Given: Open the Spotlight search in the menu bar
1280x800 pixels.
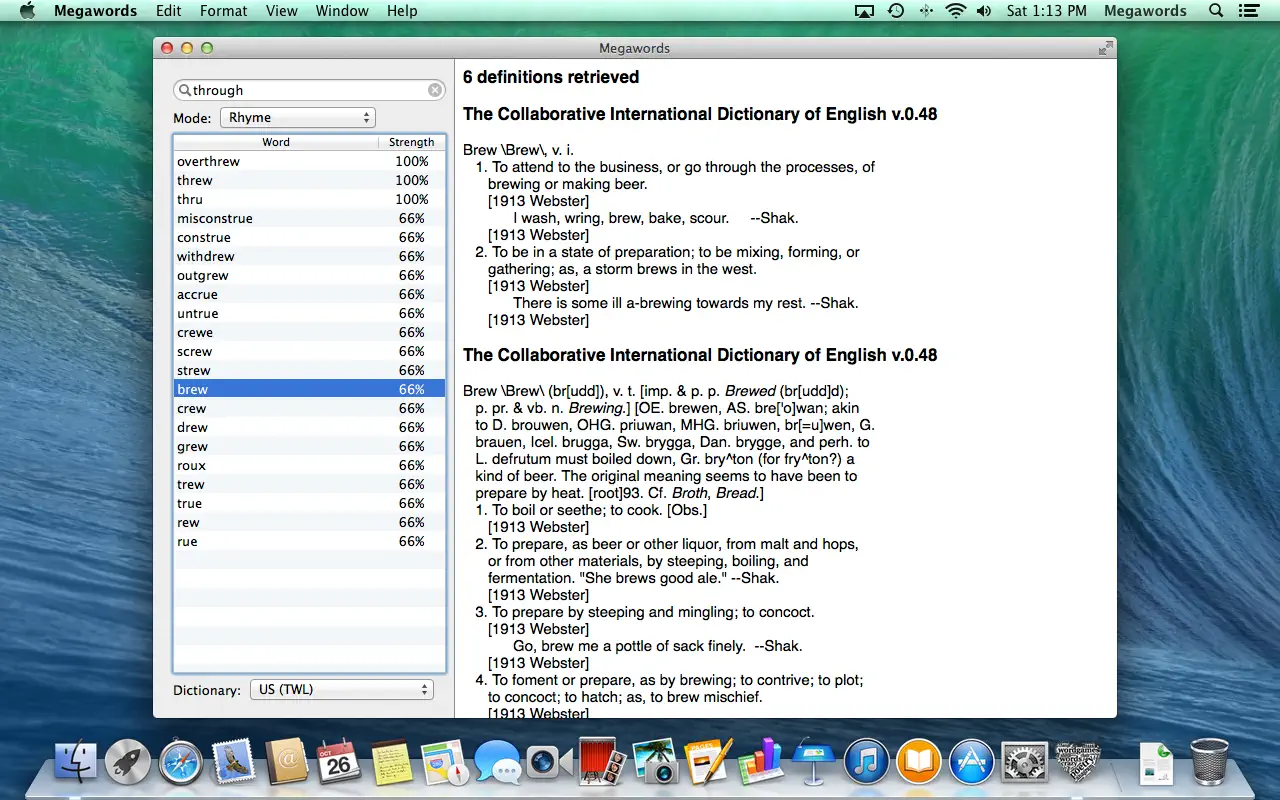Looking at the screenshot, I should pos(1215,11).
